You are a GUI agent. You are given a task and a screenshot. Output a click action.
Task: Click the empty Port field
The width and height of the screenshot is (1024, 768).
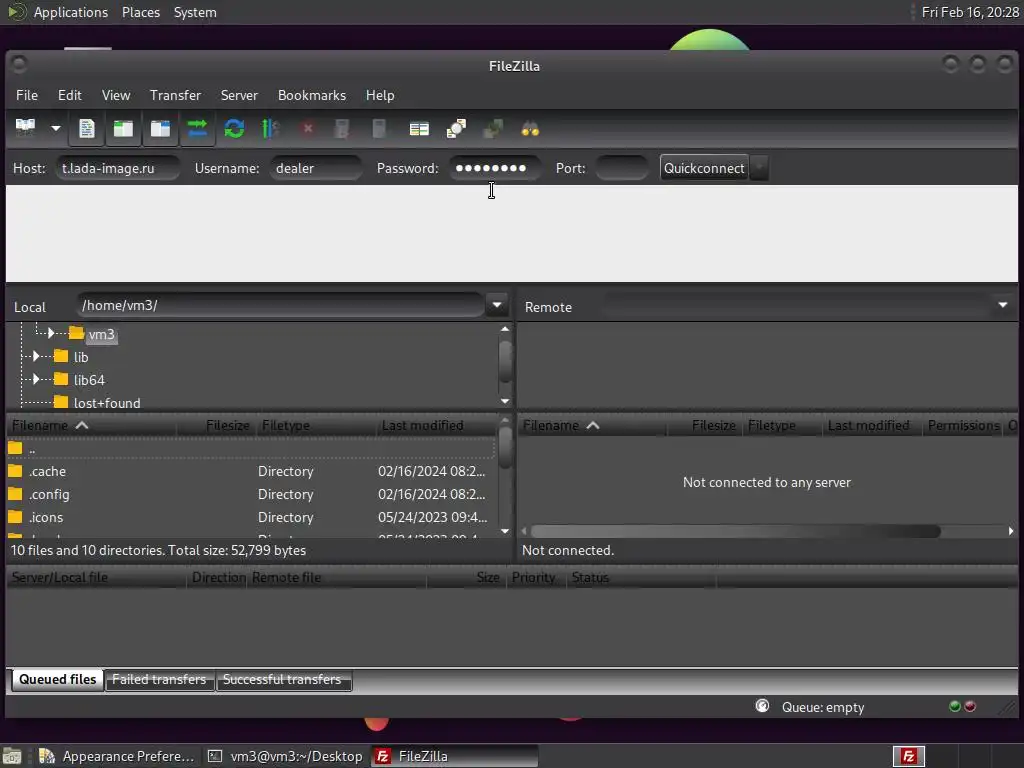(x=622, y=168)
